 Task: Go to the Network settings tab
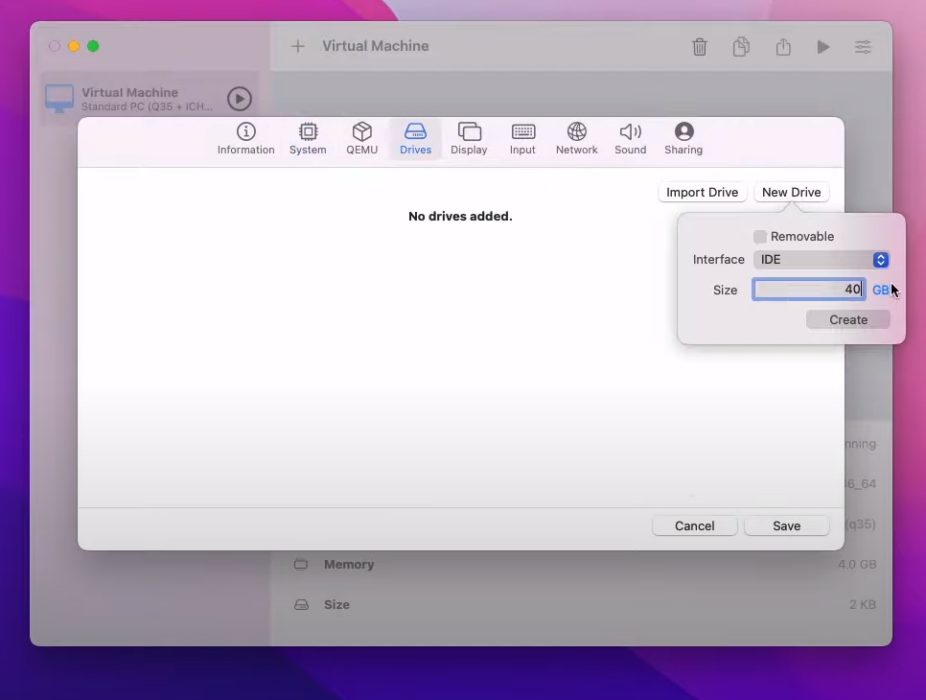click(x=577, y=139)
